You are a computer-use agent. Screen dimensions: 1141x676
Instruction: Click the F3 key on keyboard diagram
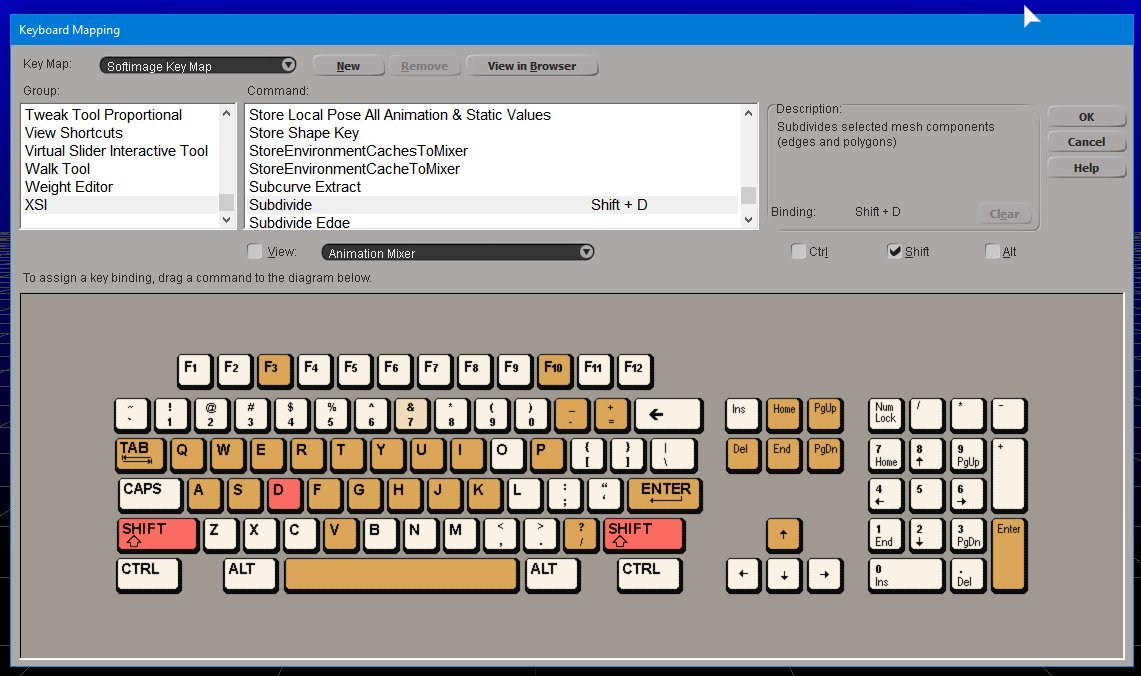274,370
